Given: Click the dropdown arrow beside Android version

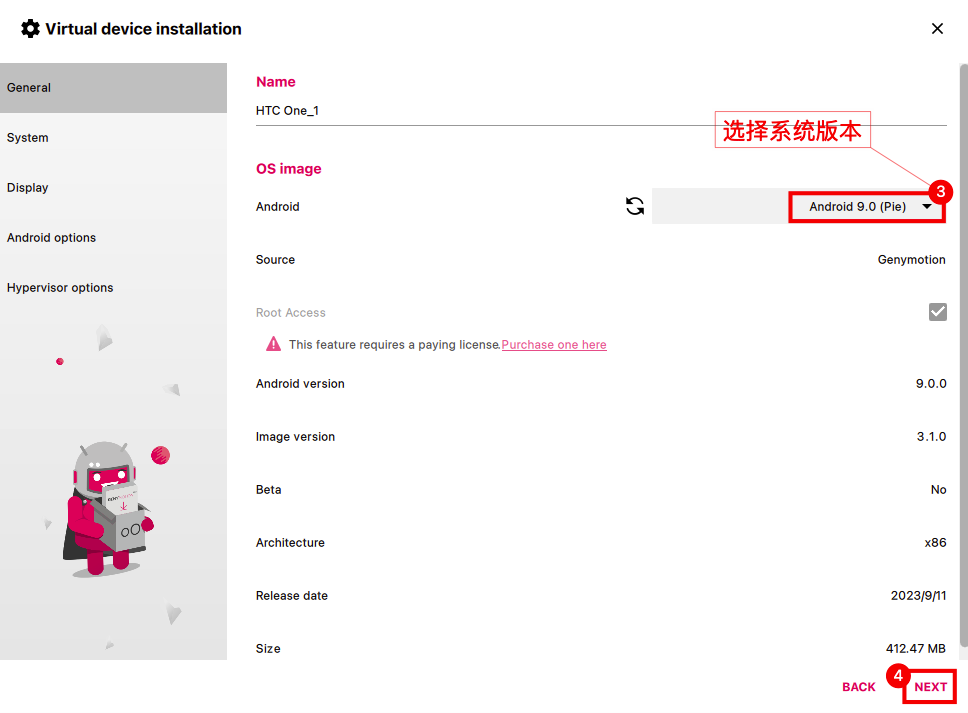Looking at the screenshot, I should tap(928, 207).
